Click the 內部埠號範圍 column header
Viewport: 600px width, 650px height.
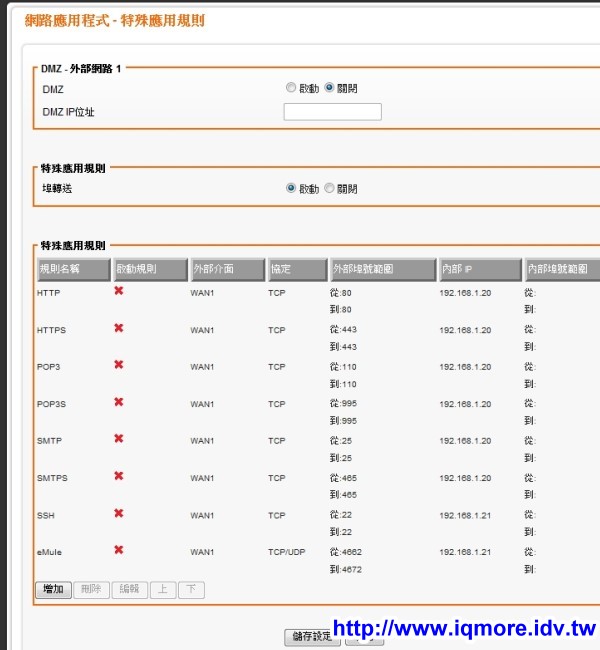pos(562,269)
